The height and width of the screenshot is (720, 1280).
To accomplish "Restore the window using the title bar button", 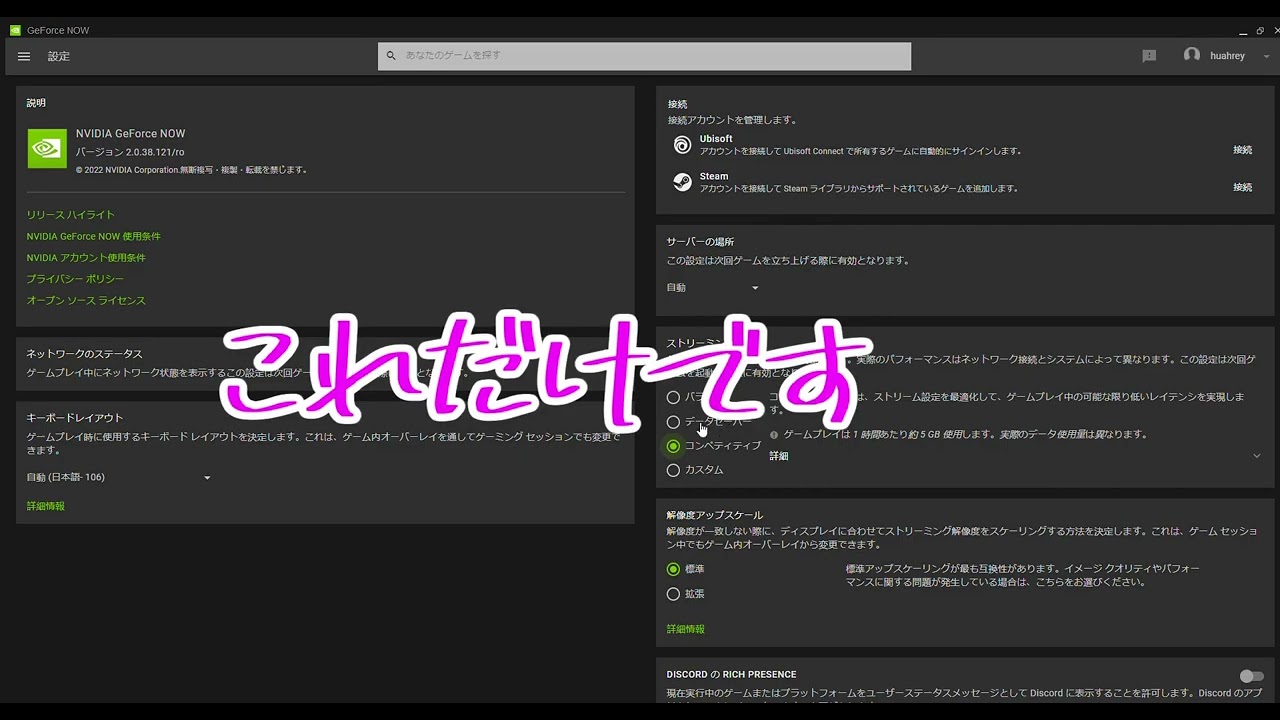I will coord(1260,31).
